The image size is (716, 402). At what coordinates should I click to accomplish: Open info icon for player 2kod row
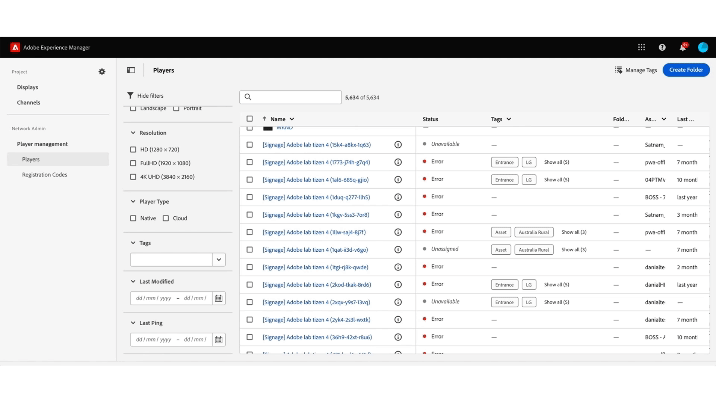[398, 285]
